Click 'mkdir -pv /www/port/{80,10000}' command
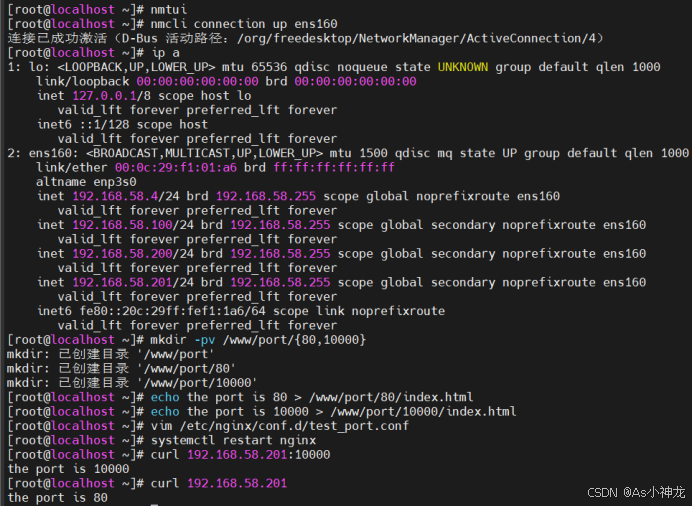The height and width of the screenshot is (507, 693). click(x=258, y=340)
